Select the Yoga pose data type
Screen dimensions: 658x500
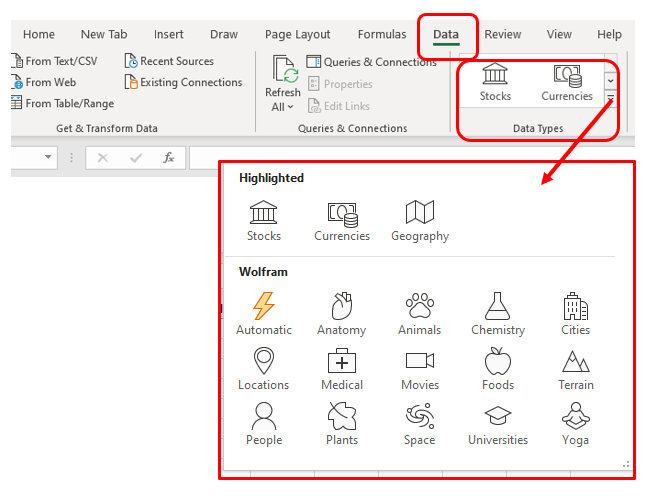pos(575,424)
